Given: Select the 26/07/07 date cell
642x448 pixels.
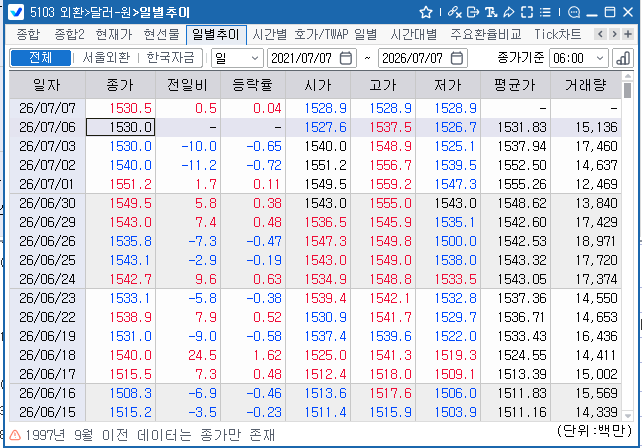Looking at the screenshot, I should coord(47,108).
